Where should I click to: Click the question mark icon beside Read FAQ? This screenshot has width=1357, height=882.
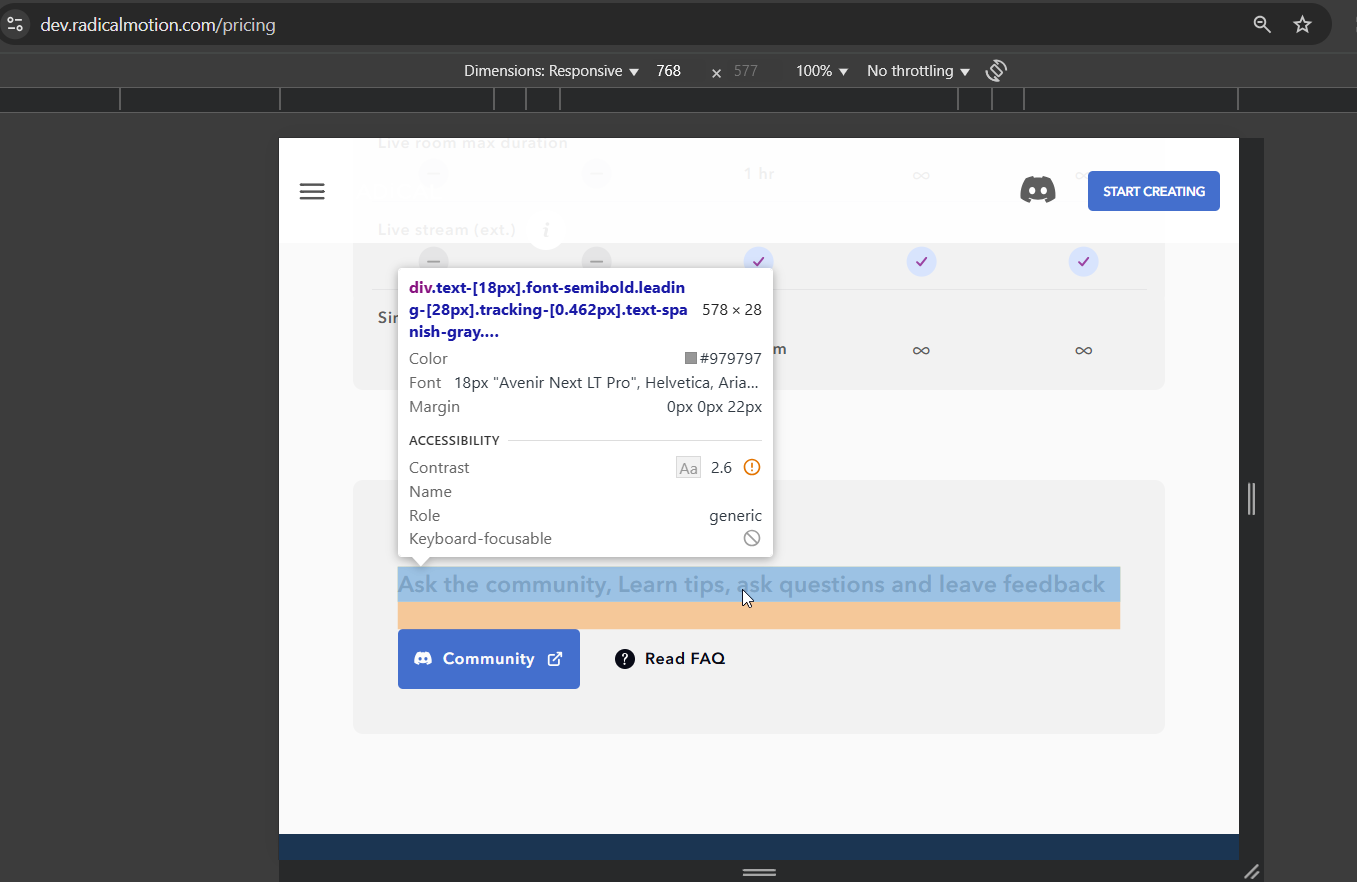pos(625,659)
